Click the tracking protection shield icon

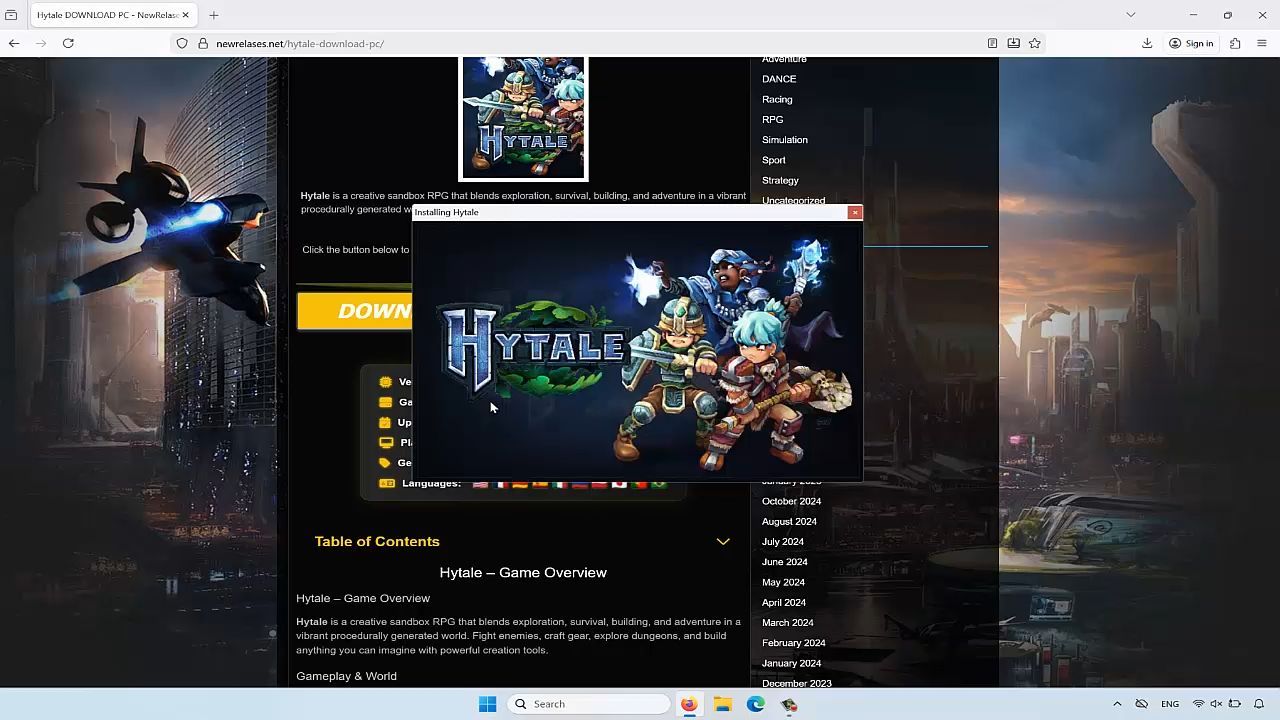[x=182, y=43]
